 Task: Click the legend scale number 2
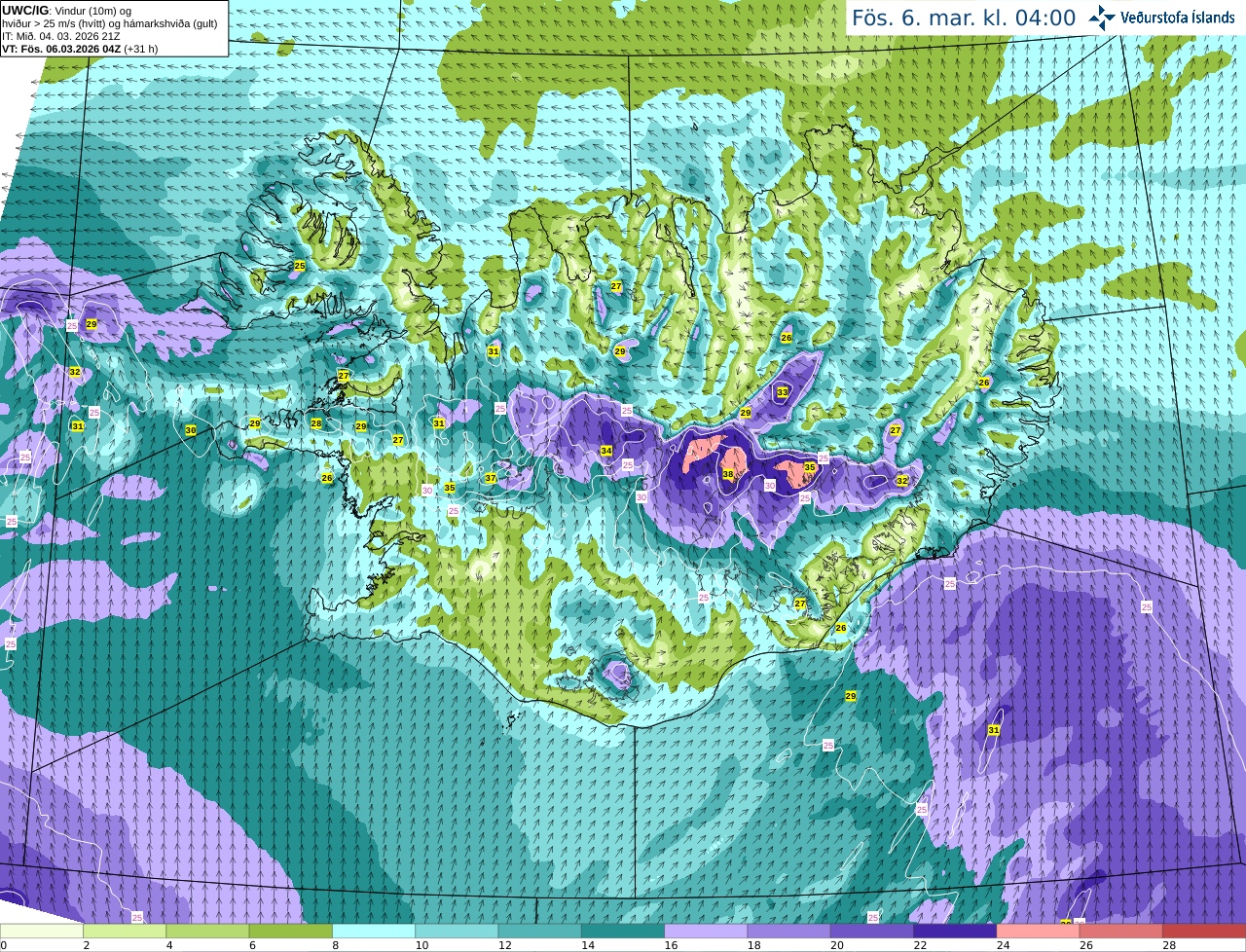pos(86,945)
